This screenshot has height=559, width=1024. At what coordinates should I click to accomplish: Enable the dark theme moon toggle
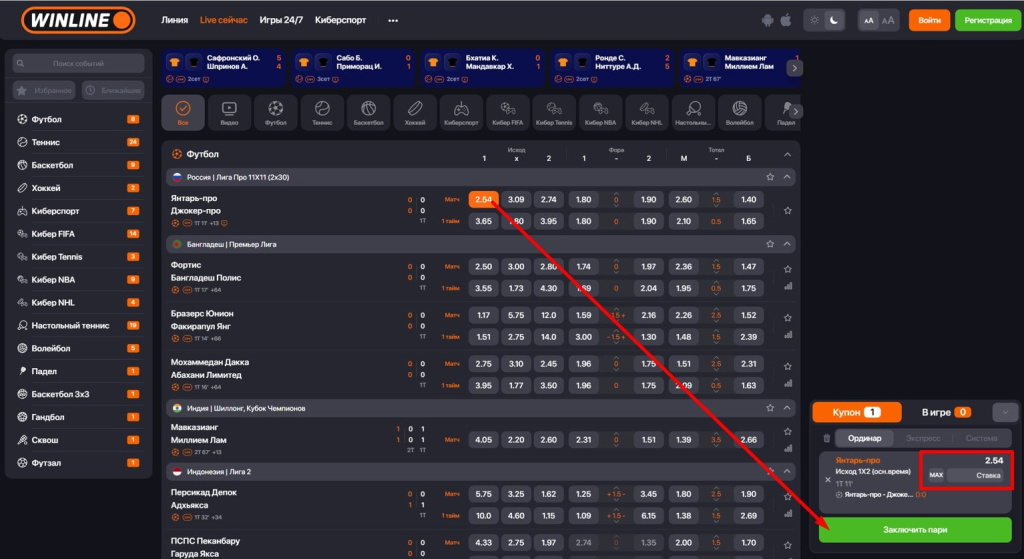point(834,20)
